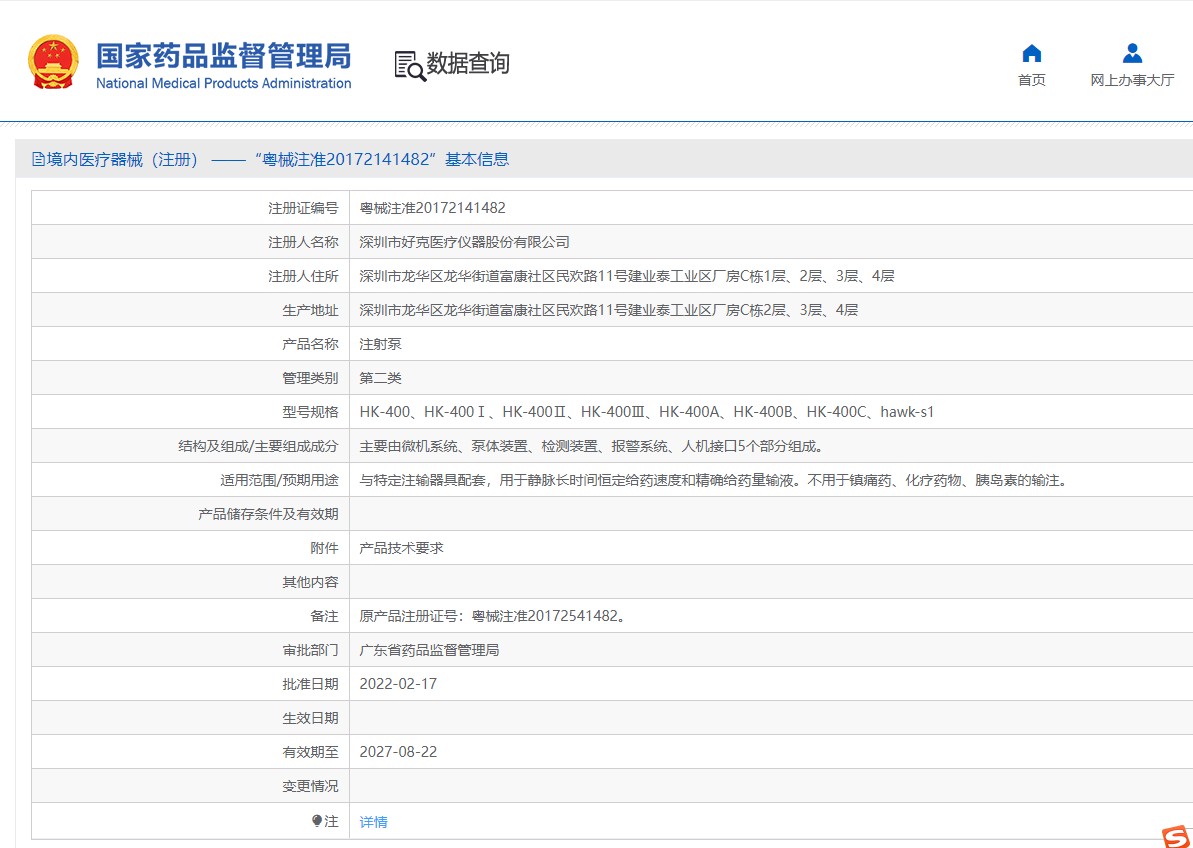Click the Sogou input S icon
Image resolution: width=1193 pixels, height=848 pixels.
click(1175, 835)
